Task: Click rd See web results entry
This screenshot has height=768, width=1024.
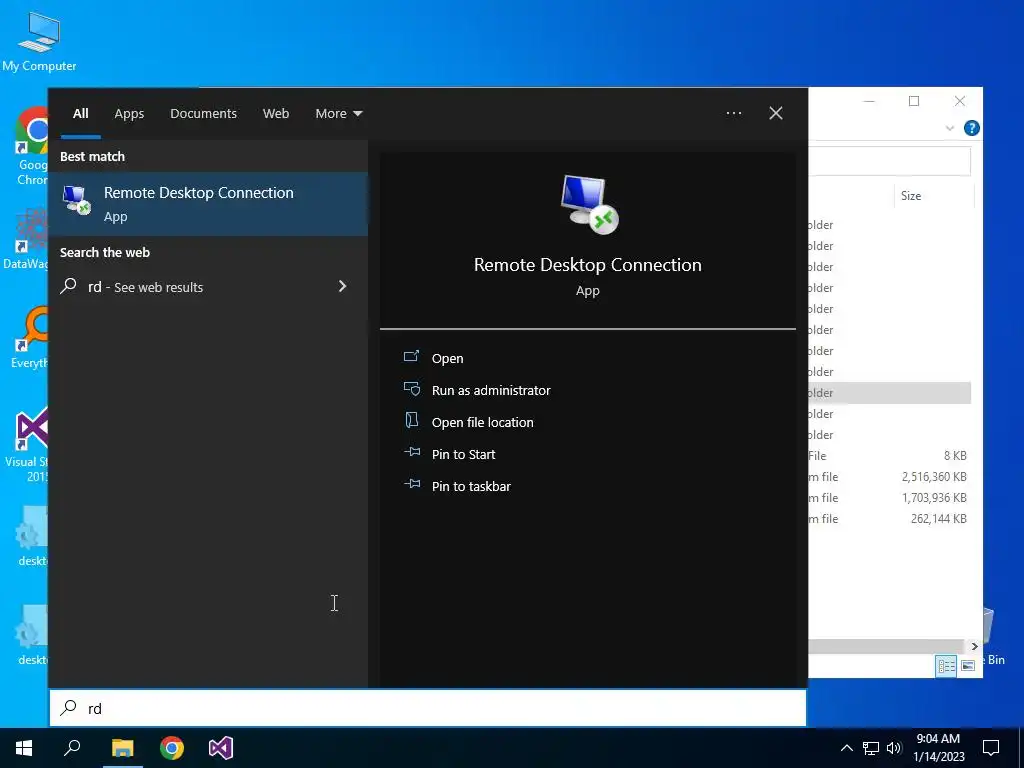Action: click(x=208, y=287)
